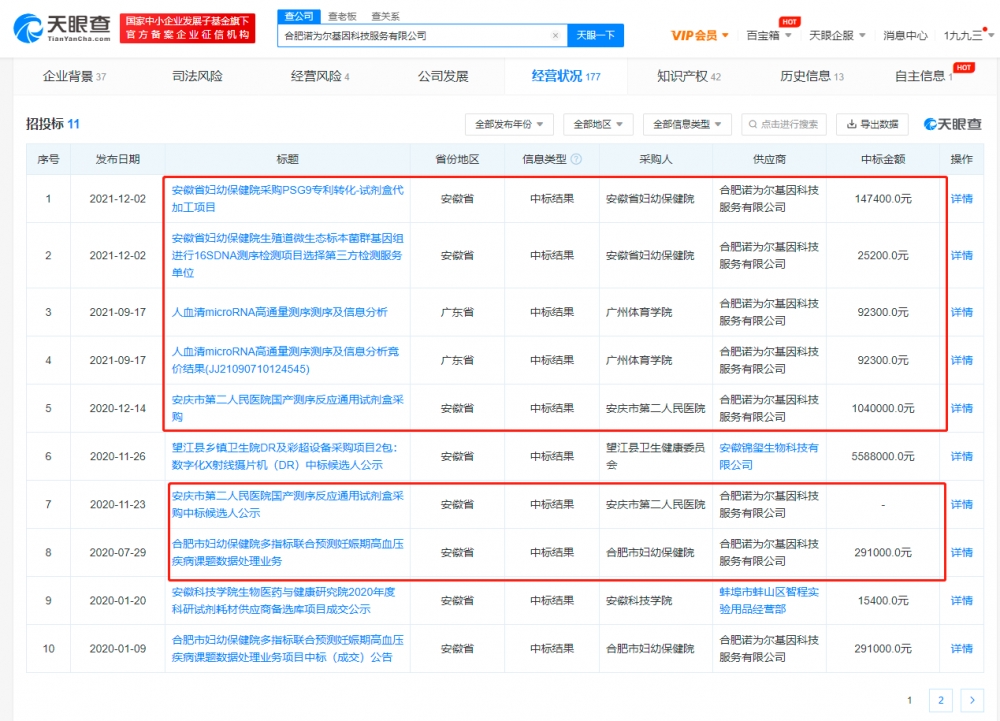Open row 8 合肥市妇幼保健院 bid title
Image resolution: width=1000 pixels, height=721 pixels.
[x=288, y=553]
